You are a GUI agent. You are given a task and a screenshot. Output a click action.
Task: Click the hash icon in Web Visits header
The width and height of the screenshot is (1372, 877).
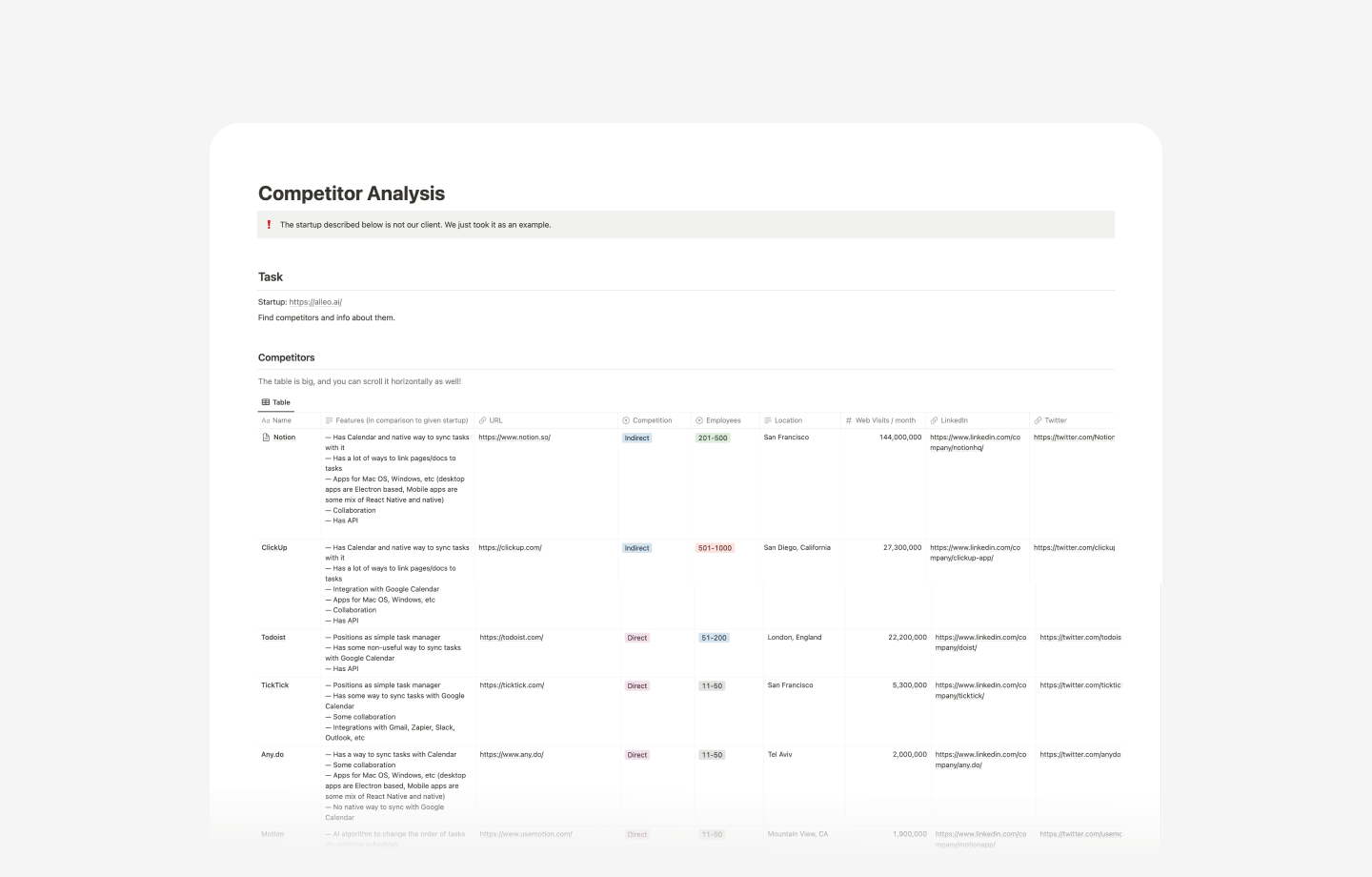point(849,420)
